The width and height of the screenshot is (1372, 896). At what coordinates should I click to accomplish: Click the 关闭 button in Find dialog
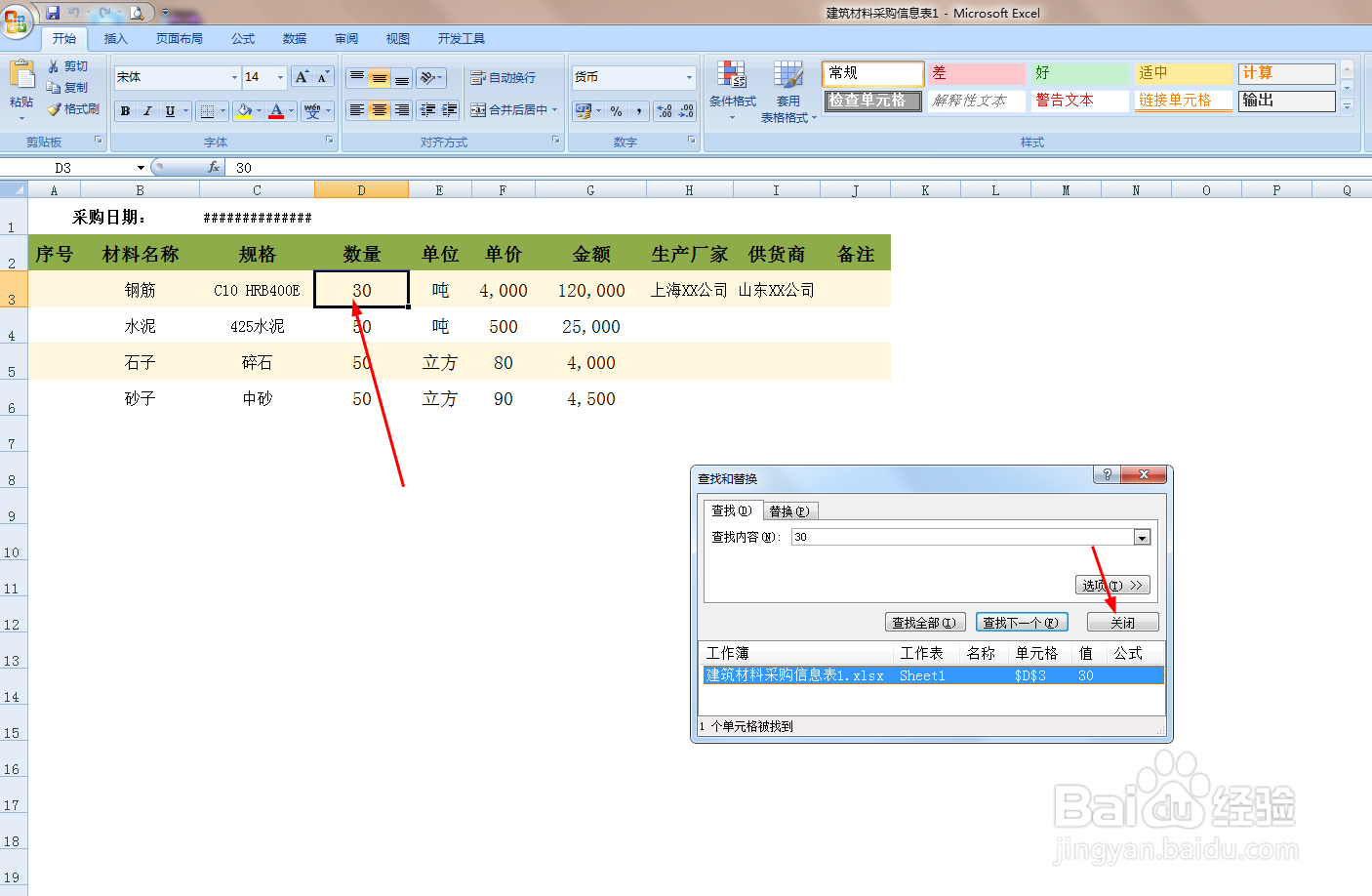tap(1122, 622)
